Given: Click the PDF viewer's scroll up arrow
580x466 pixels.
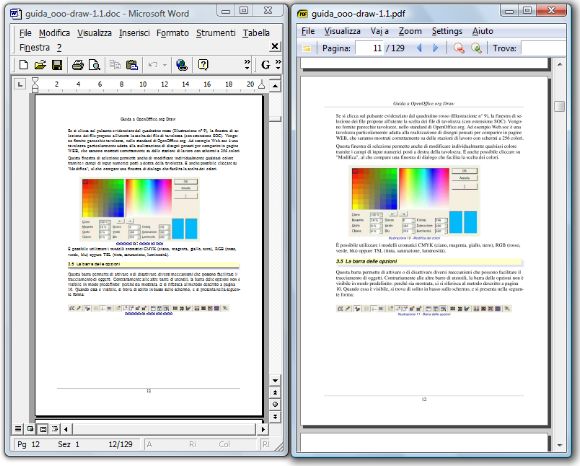Looking at the screenshot, I should tap(560, 64).
